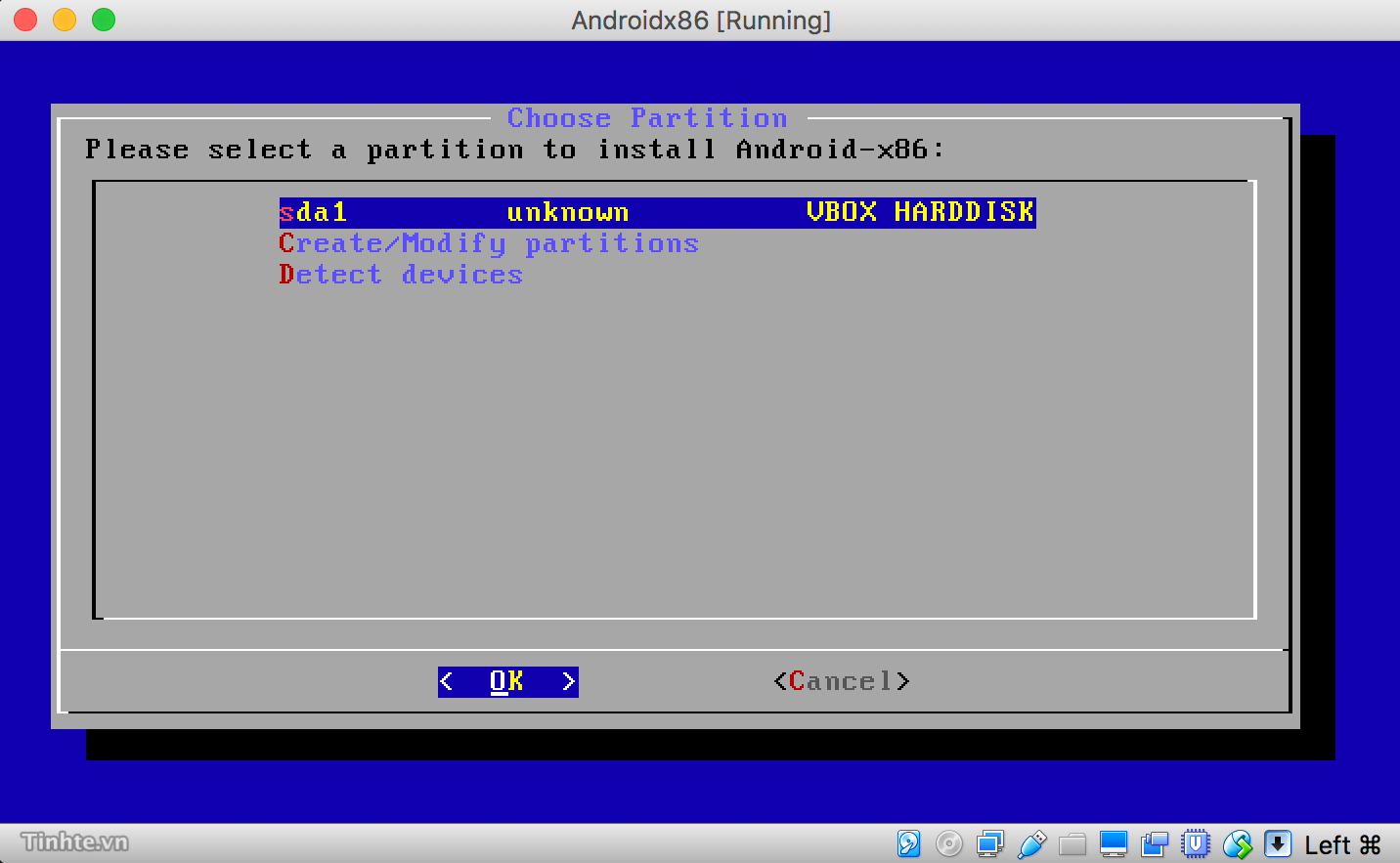Click the optical disc status icon
1400x863 pixels.
949,843
